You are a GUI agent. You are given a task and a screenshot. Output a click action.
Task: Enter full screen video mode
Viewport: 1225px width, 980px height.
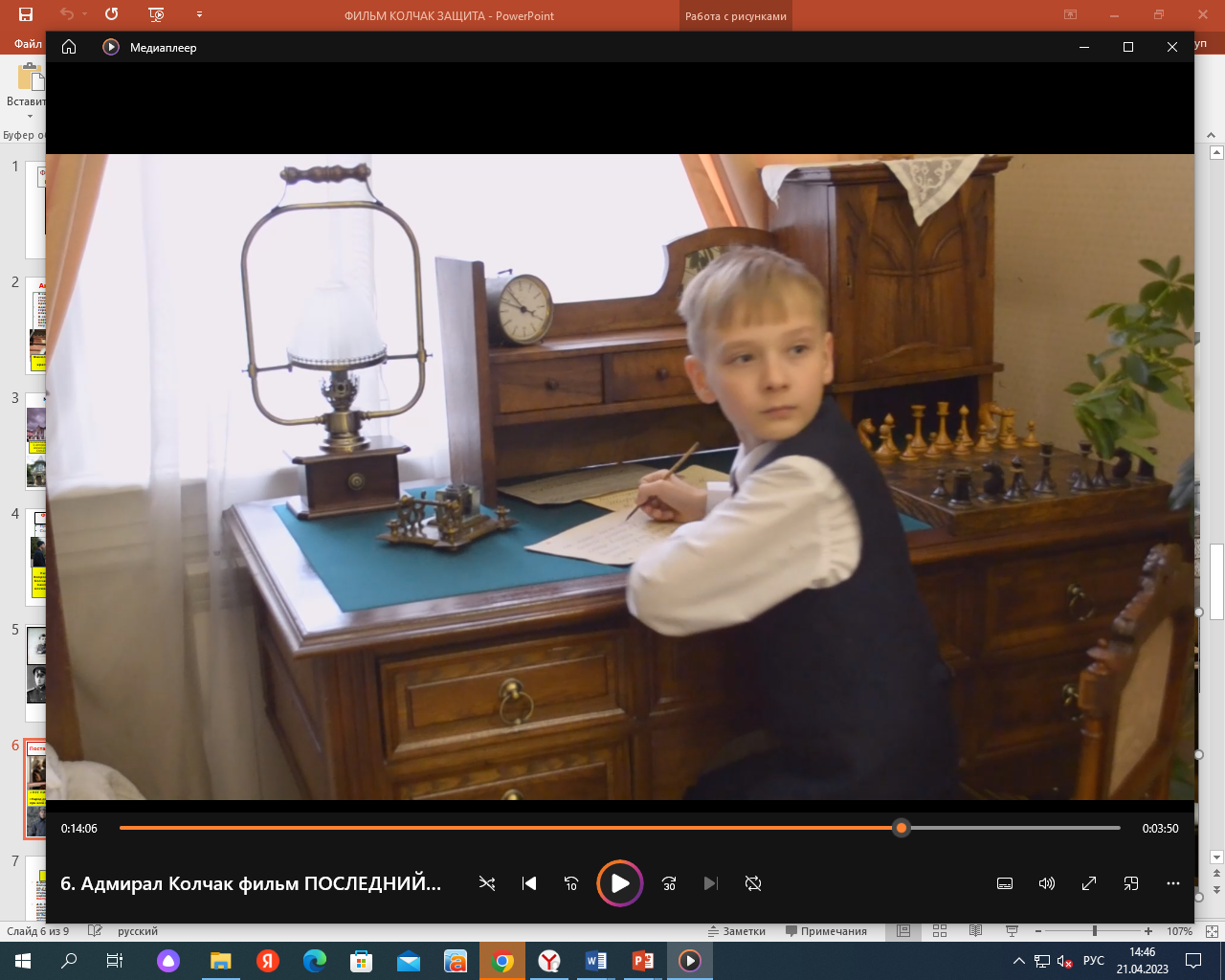tap(1089, 883)
